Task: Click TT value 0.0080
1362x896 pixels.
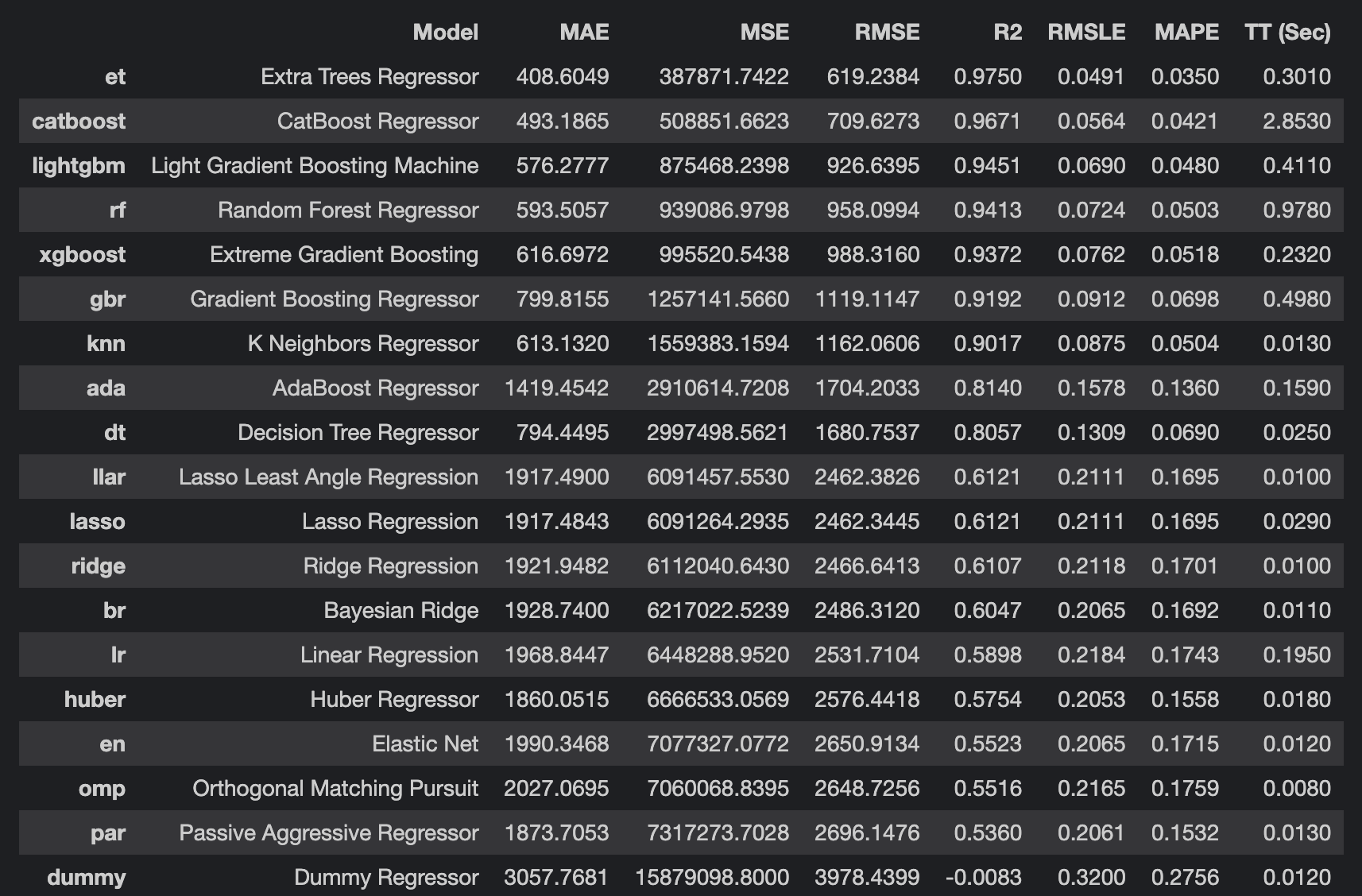Action: [1297, 788]
